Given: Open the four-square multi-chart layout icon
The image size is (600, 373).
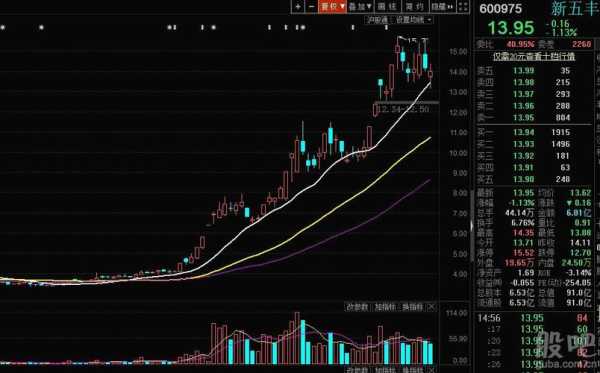Looking at the screenshot, I should pos(463,7).
